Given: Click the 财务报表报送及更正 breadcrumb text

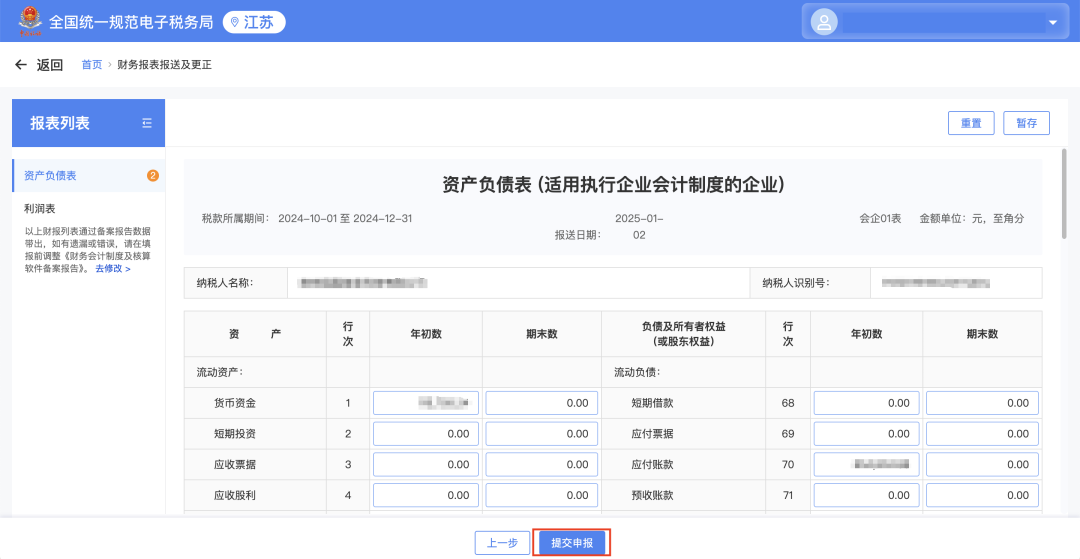Looking at the screenshot, I should click(165, 65).
